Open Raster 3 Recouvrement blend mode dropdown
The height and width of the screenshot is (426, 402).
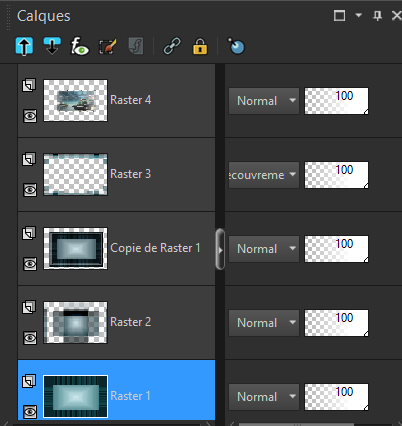264,175
